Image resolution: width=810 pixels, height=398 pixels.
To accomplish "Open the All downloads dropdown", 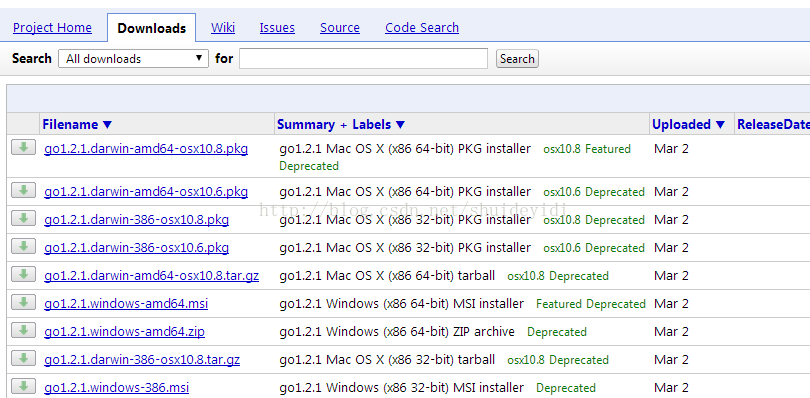I will pyautogui.click(x=133, y=59).
